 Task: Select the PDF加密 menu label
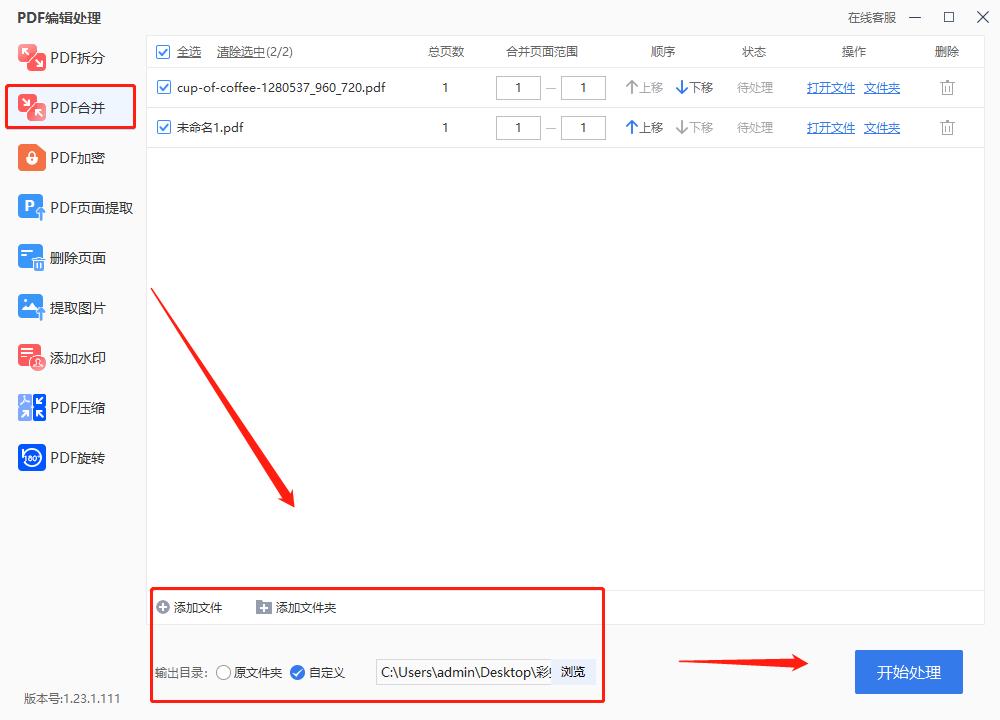click(77, 158)
